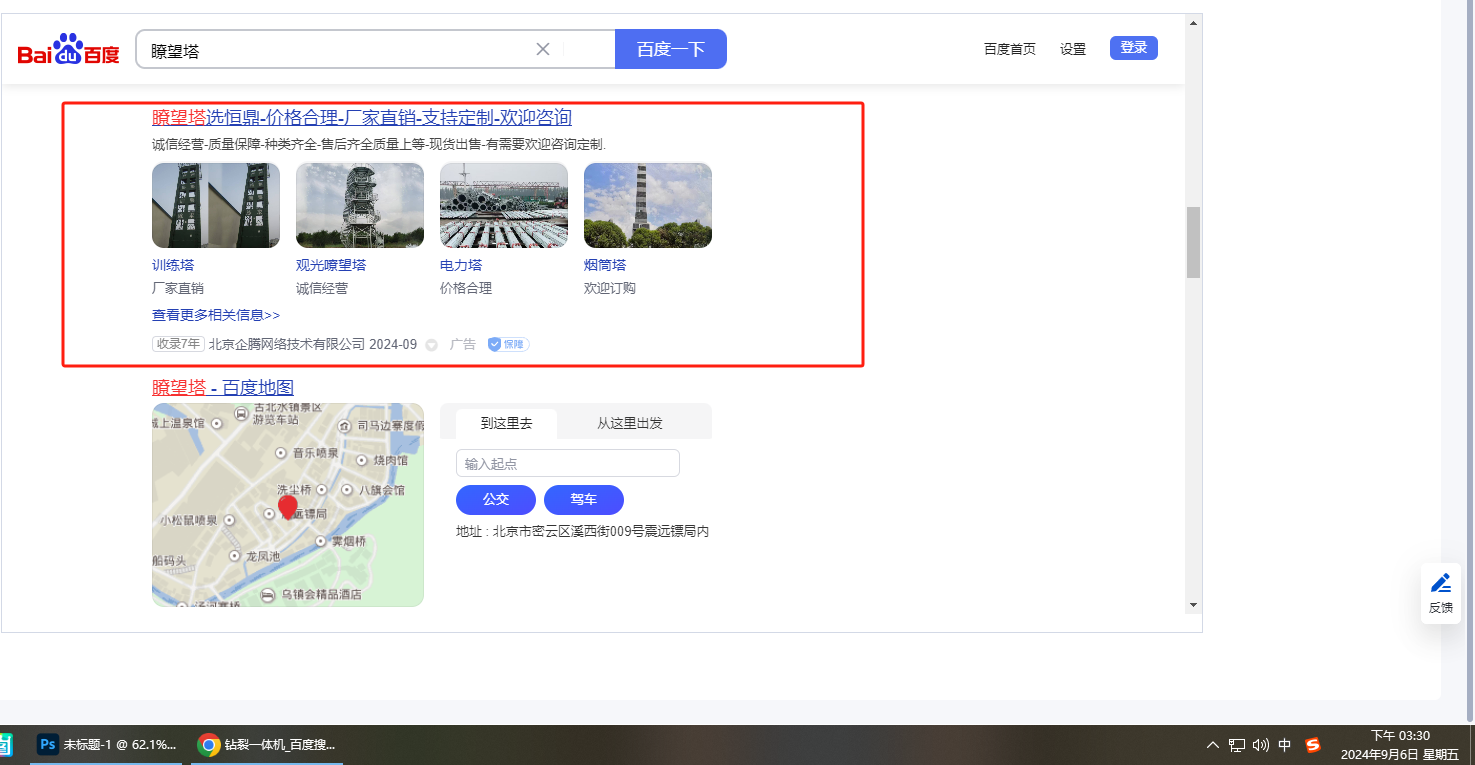Open the 烟筒塔 link
Screen dimensions: 1475x765
[605, 265]
